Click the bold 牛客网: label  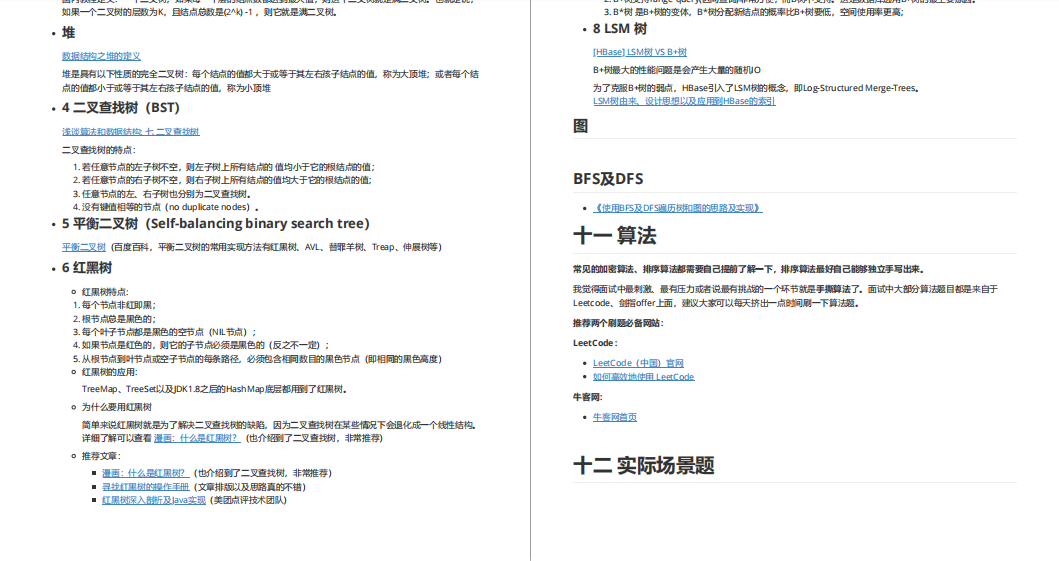588,397
